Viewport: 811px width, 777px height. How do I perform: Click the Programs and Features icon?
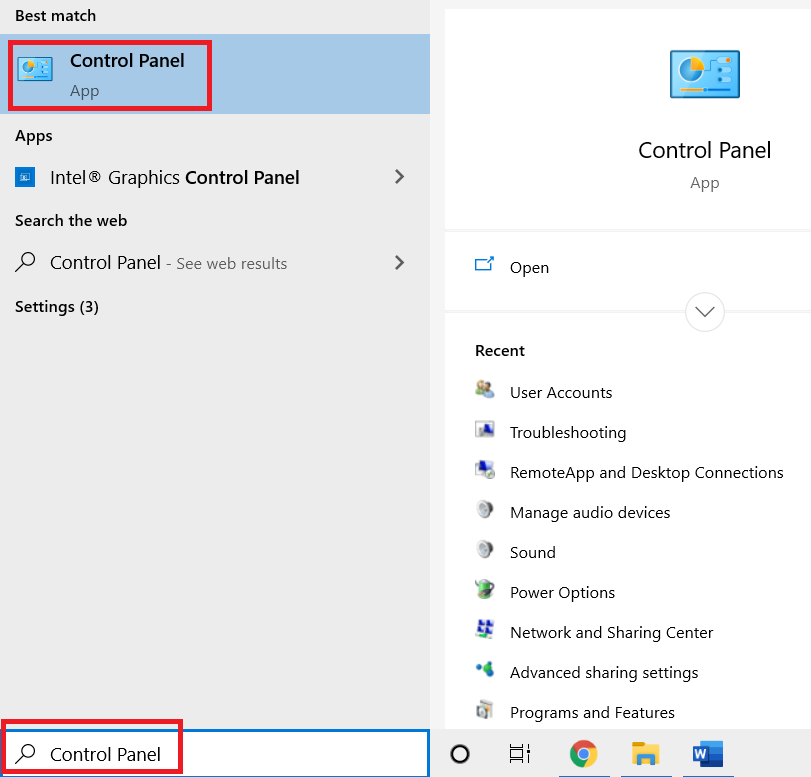tap(485, 709)
